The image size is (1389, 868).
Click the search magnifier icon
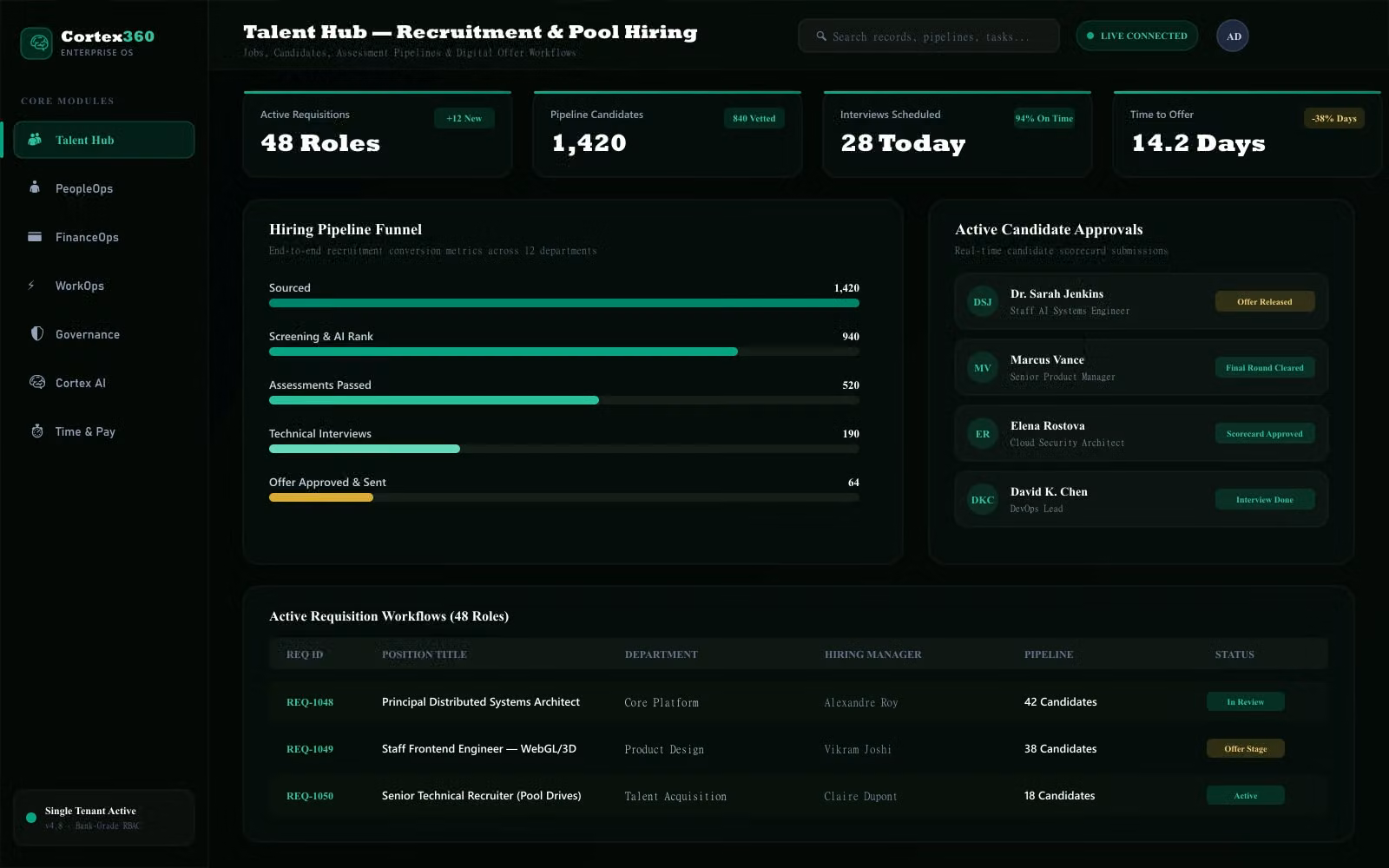(x=821, y=36)
